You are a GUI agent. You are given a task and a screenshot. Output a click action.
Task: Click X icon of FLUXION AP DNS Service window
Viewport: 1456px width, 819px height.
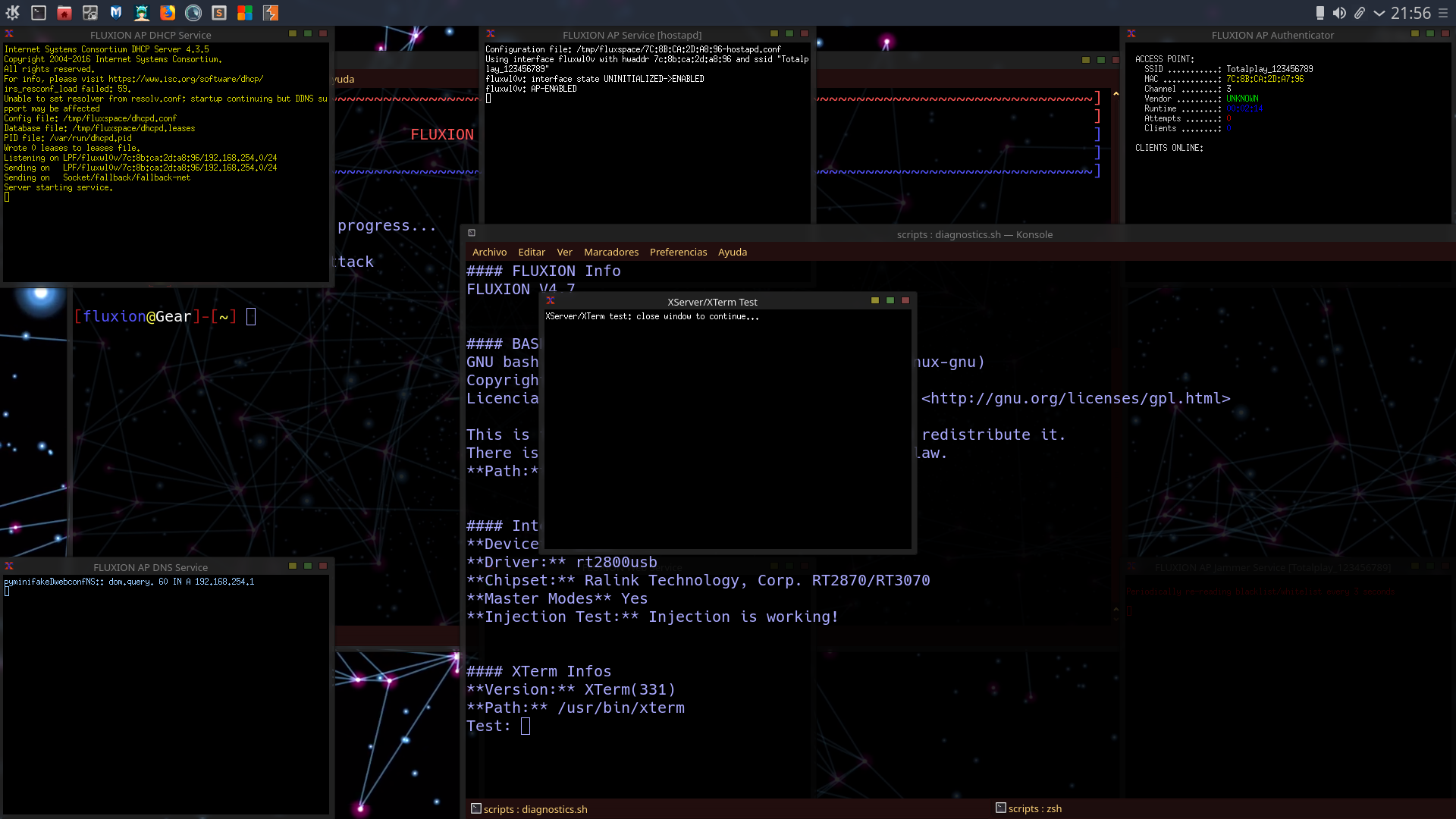[9, 566]
